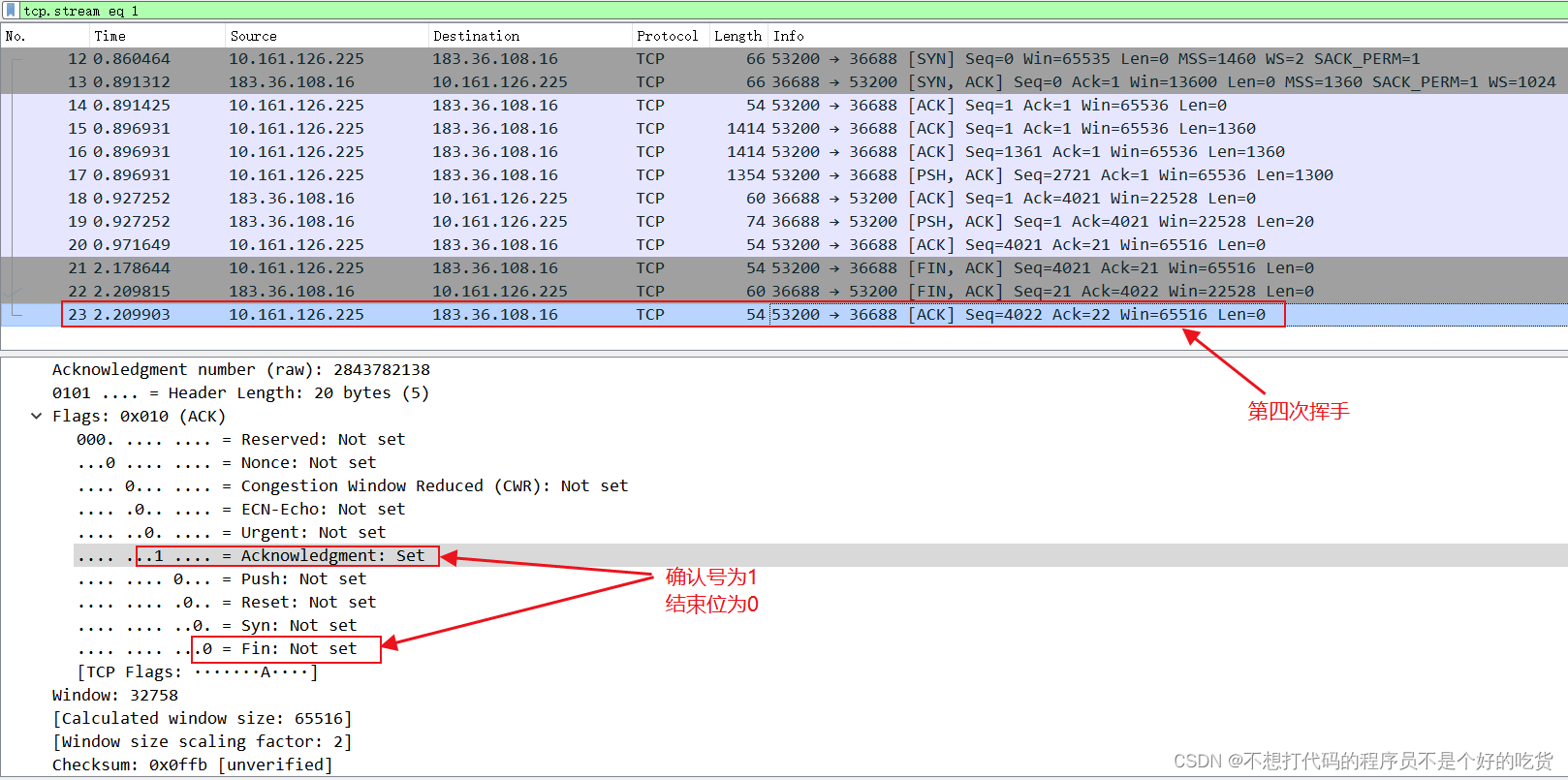
Task: Select Window size scaling factor: 2 line
Action: point(203,742)
